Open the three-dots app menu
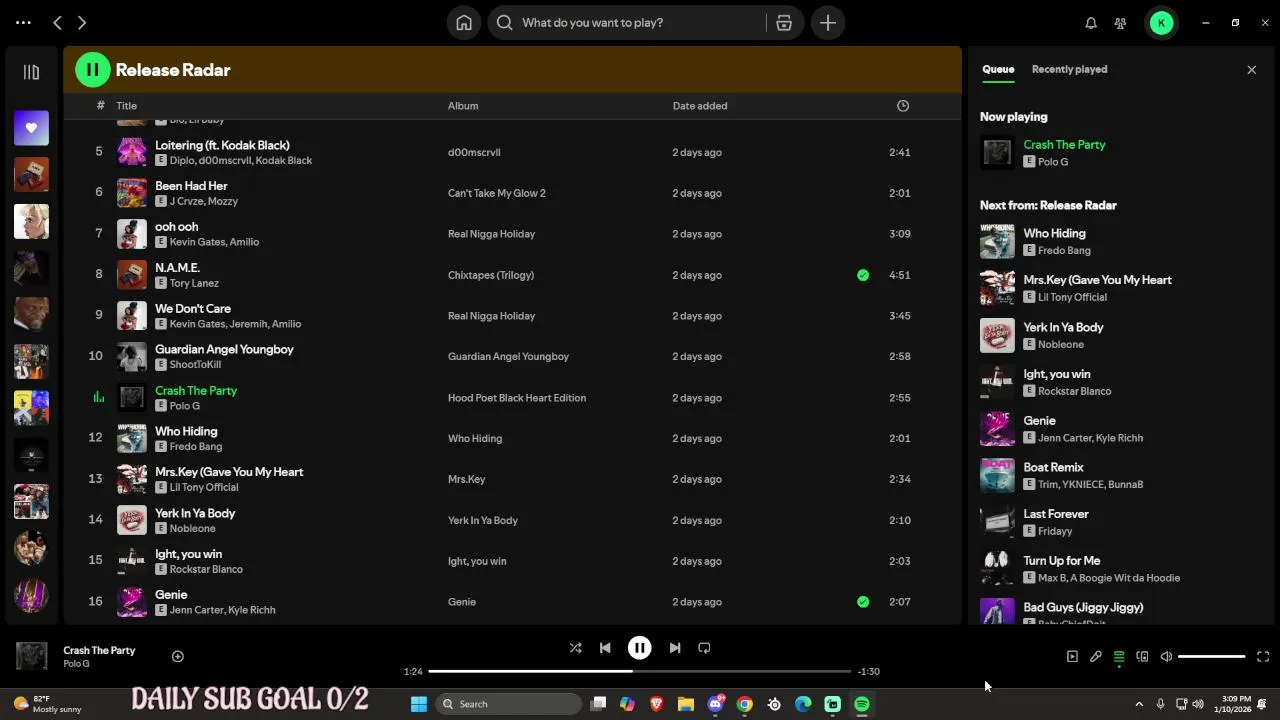The height and width of the screenshot is (720, 1280). tap(23, 22)
